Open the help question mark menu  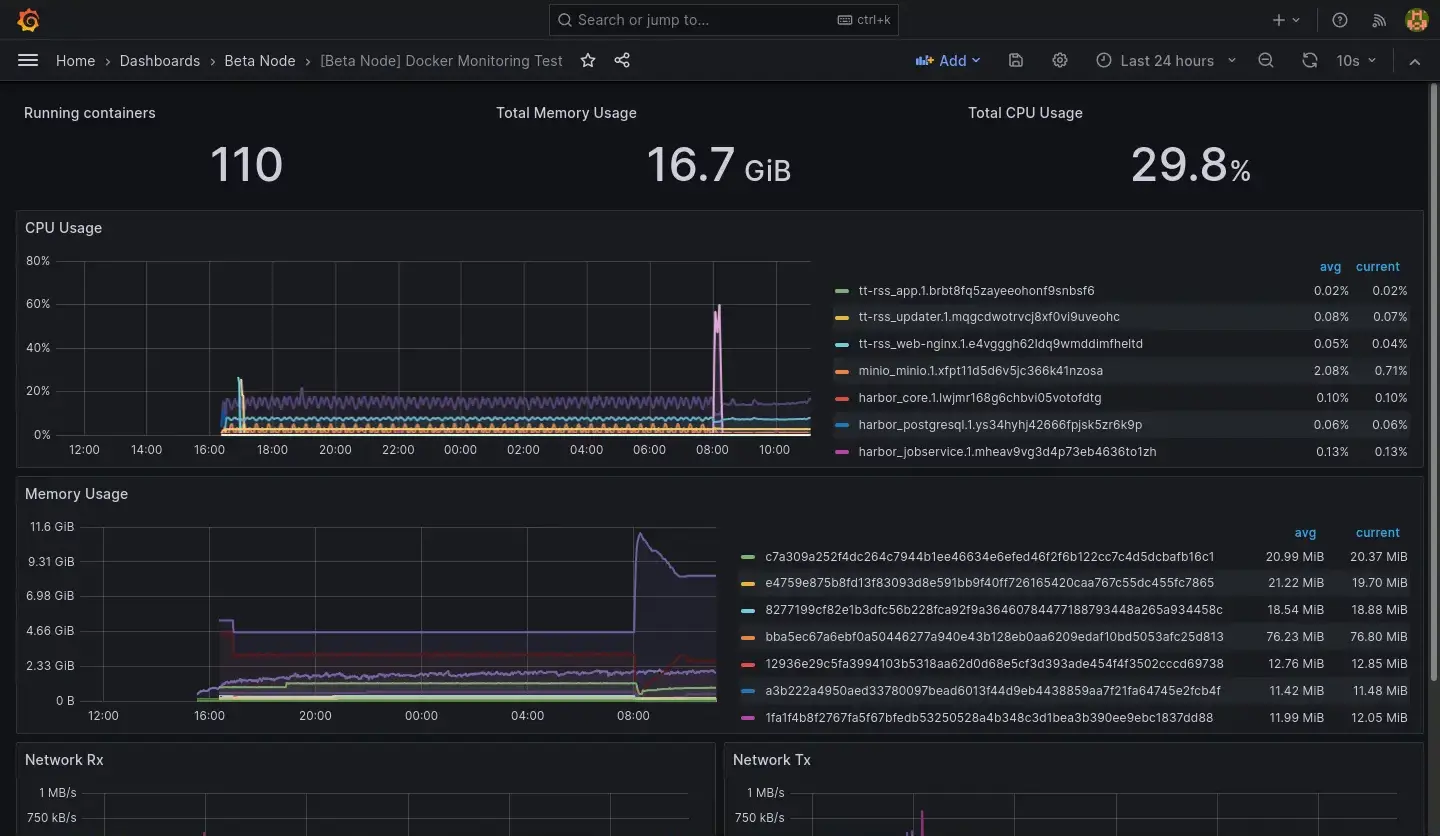click(1340, 20)
